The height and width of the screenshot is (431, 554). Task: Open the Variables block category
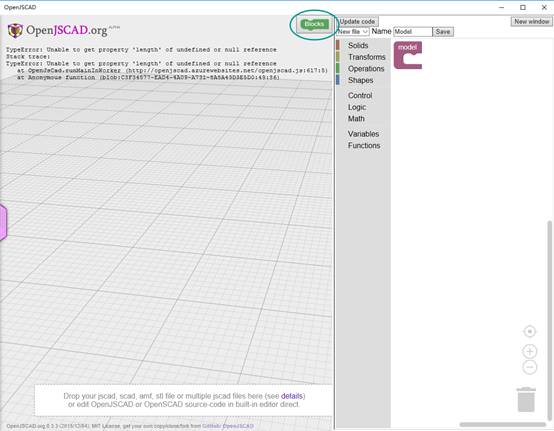363,134
